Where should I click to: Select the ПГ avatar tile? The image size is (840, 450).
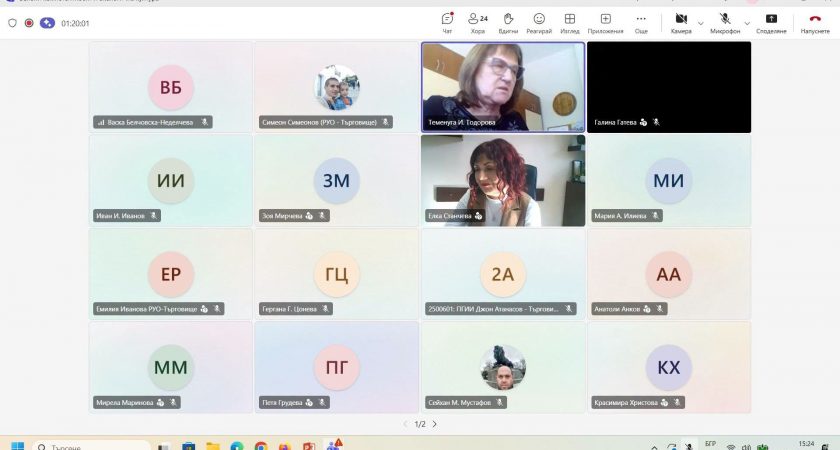(x=336, y=368)
